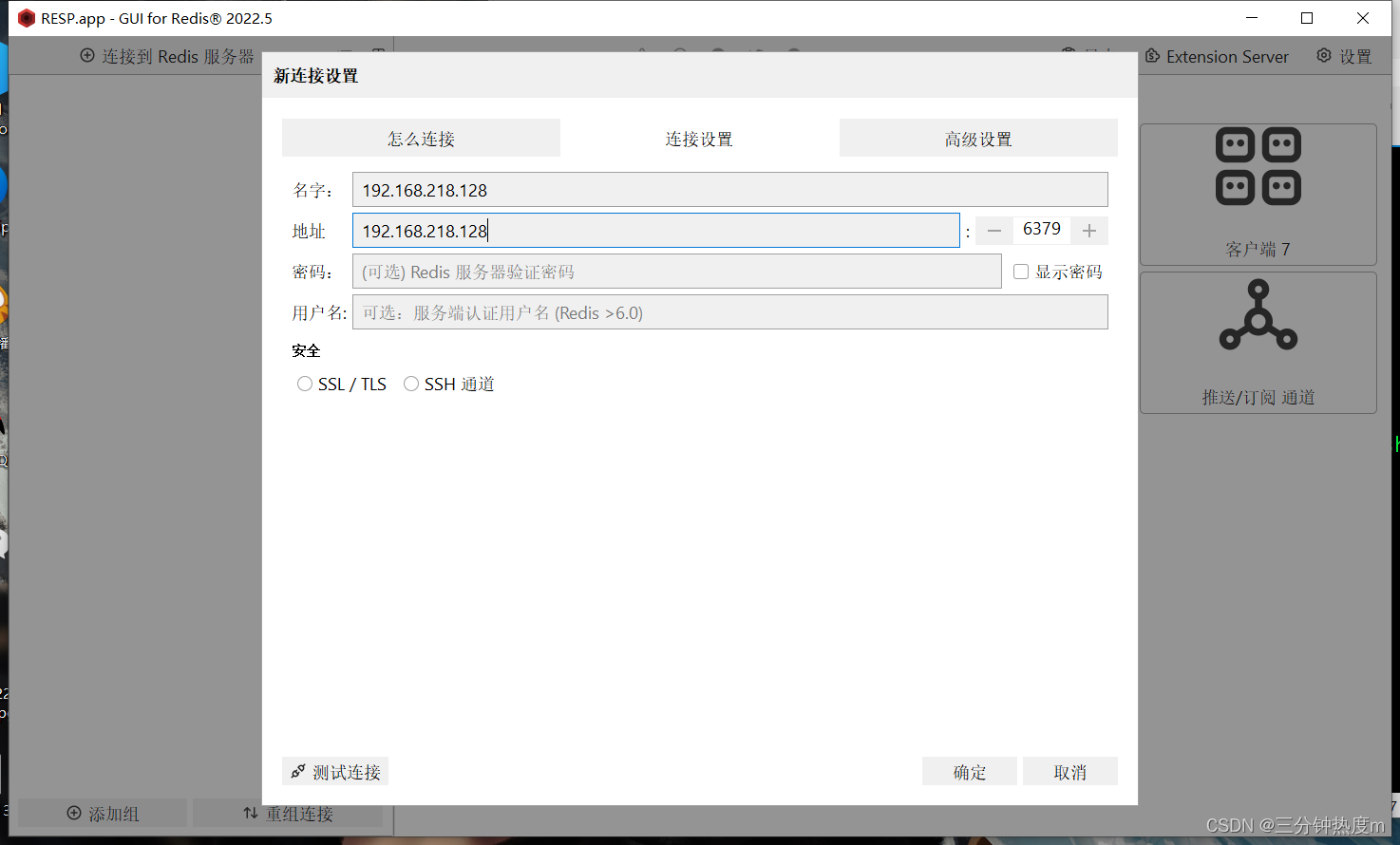Click the port value 6379 field
1400x845 pixels.
point(1042,230)
